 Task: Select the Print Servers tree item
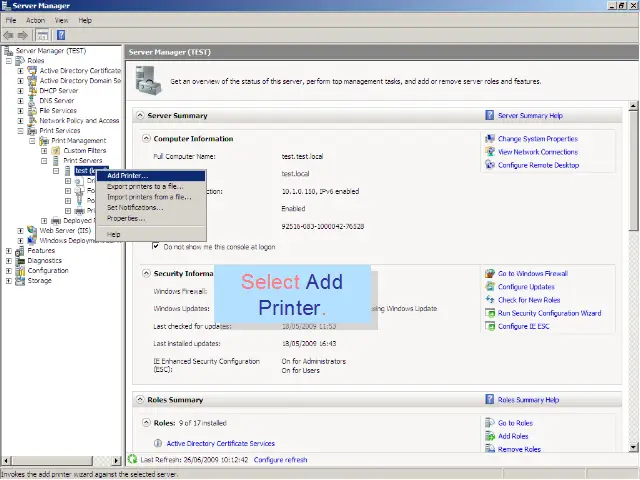click(x=83, y=161)
